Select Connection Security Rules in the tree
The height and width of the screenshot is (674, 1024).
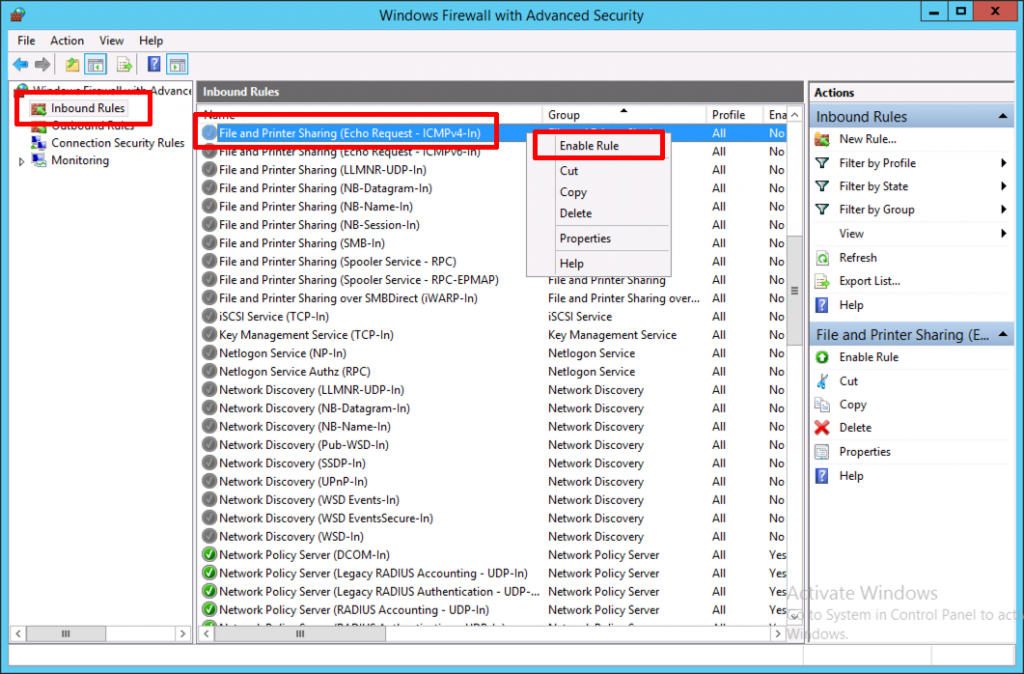(116, 143)
